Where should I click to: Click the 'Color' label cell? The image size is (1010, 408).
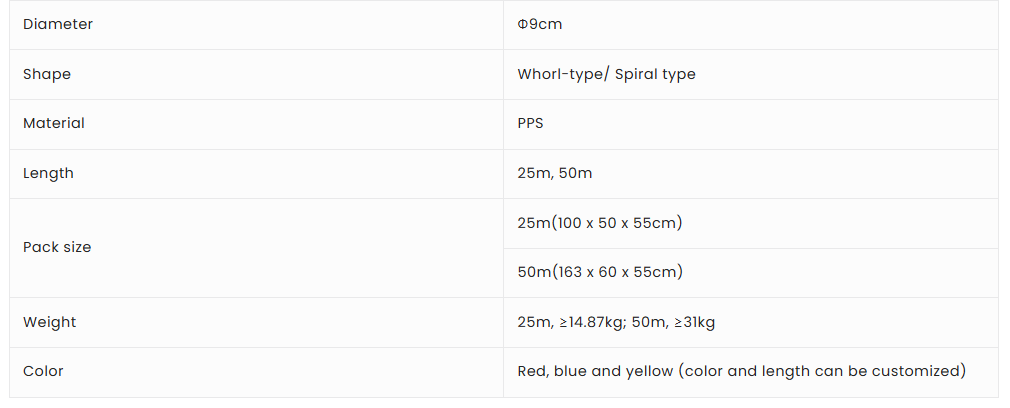[43, 371]
